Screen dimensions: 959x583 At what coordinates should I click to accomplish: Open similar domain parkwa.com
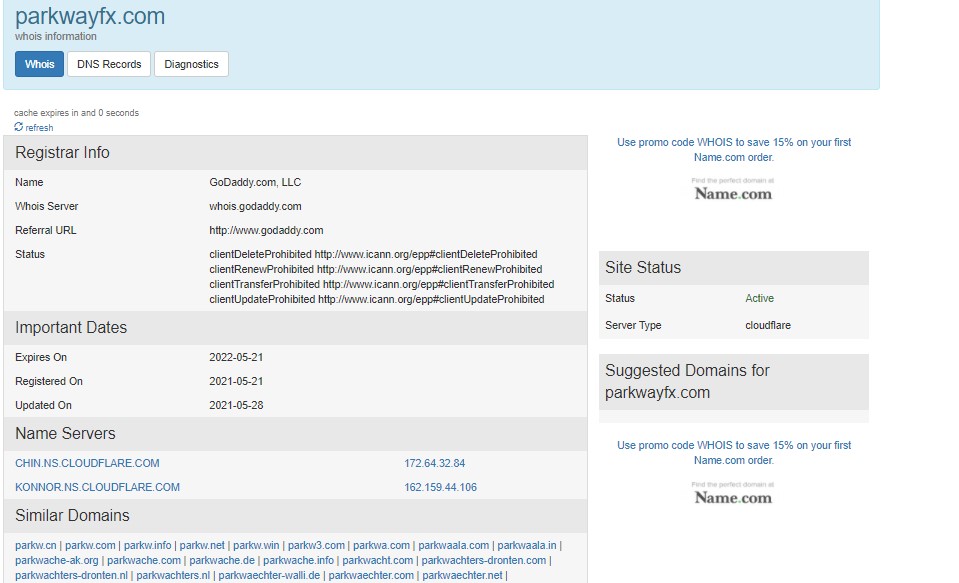point(381,545)
